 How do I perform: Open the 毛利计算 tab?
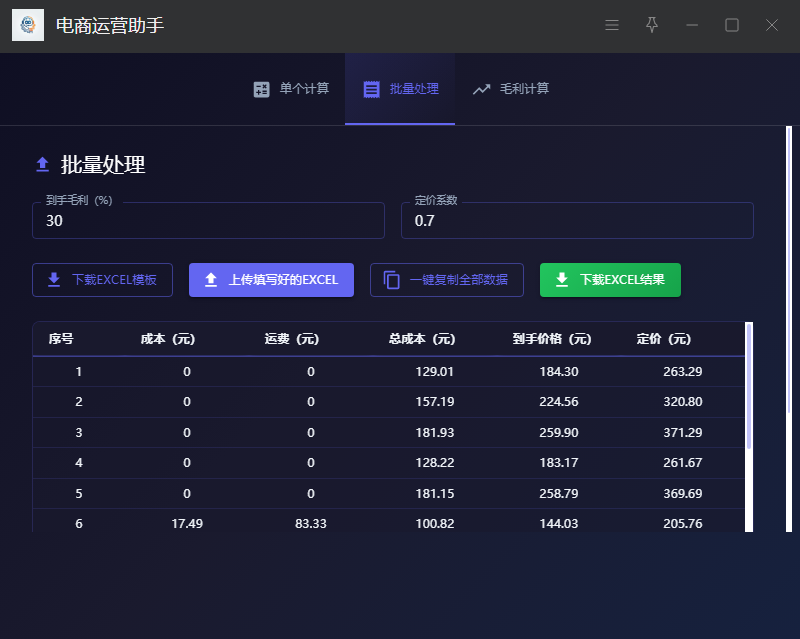511,89
